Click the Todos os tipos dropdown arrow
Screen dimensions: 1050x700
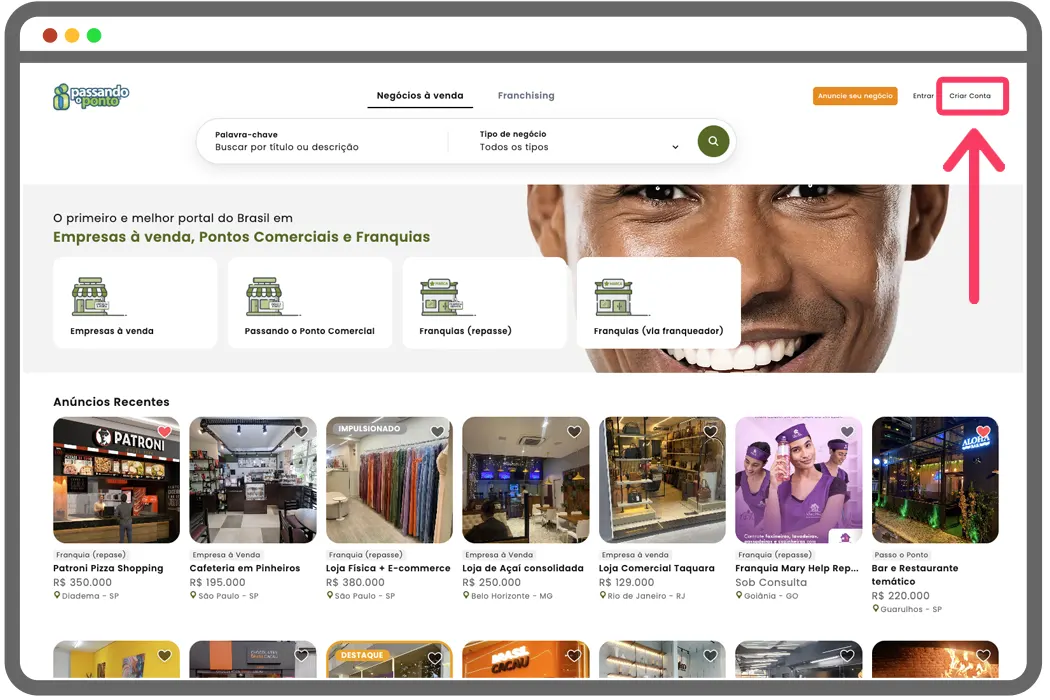click(675, 147)
